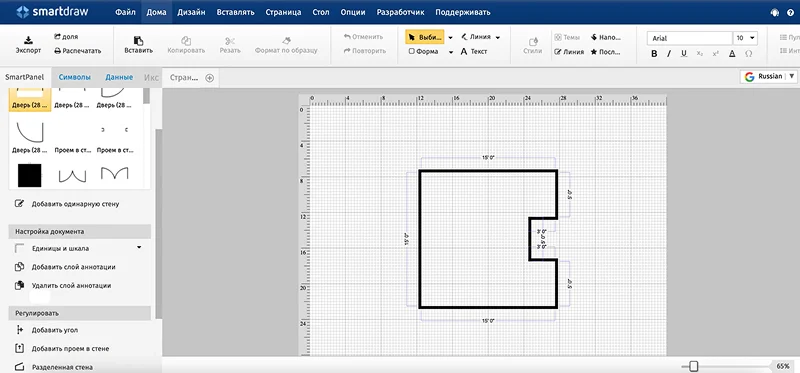Click the add-page plus icon
Screen dimensions: 800x373
click(209, 78)
